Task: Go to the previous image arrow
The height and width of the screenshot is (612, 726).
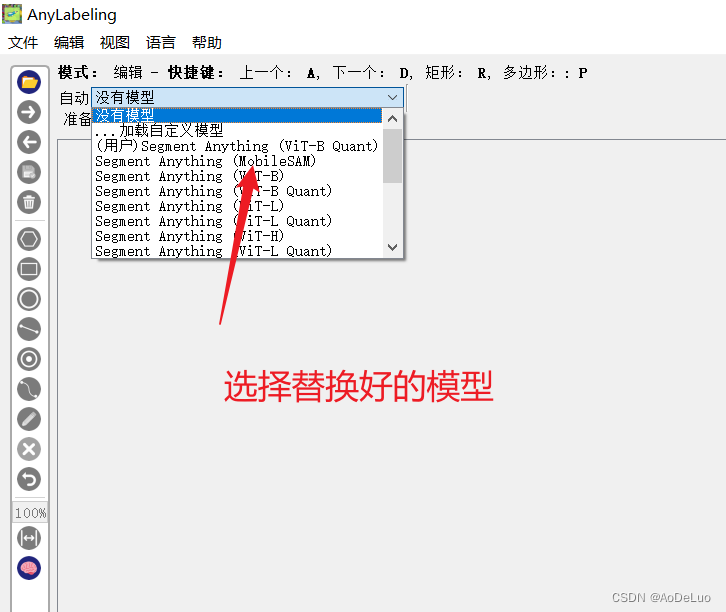Action: [x=29, y=143]
